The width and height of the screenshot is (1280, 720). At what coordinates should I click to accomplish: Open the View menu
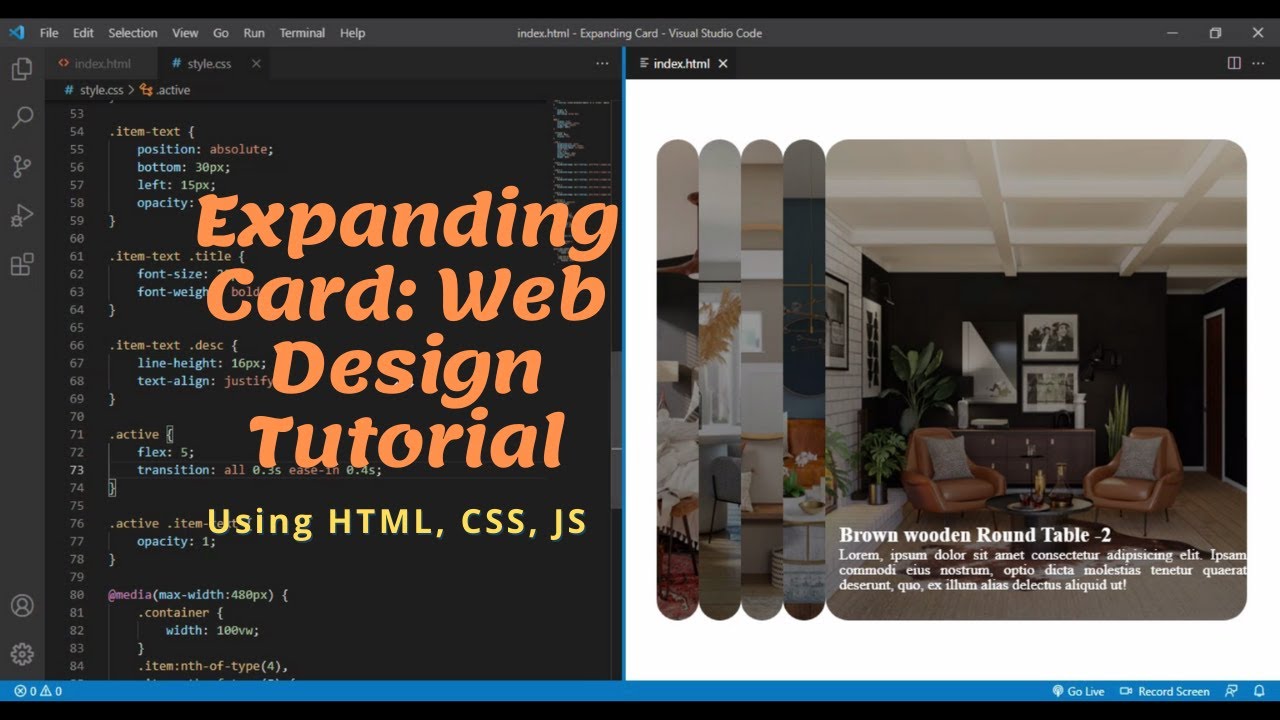pyautogui.click(x=185, y=33)
